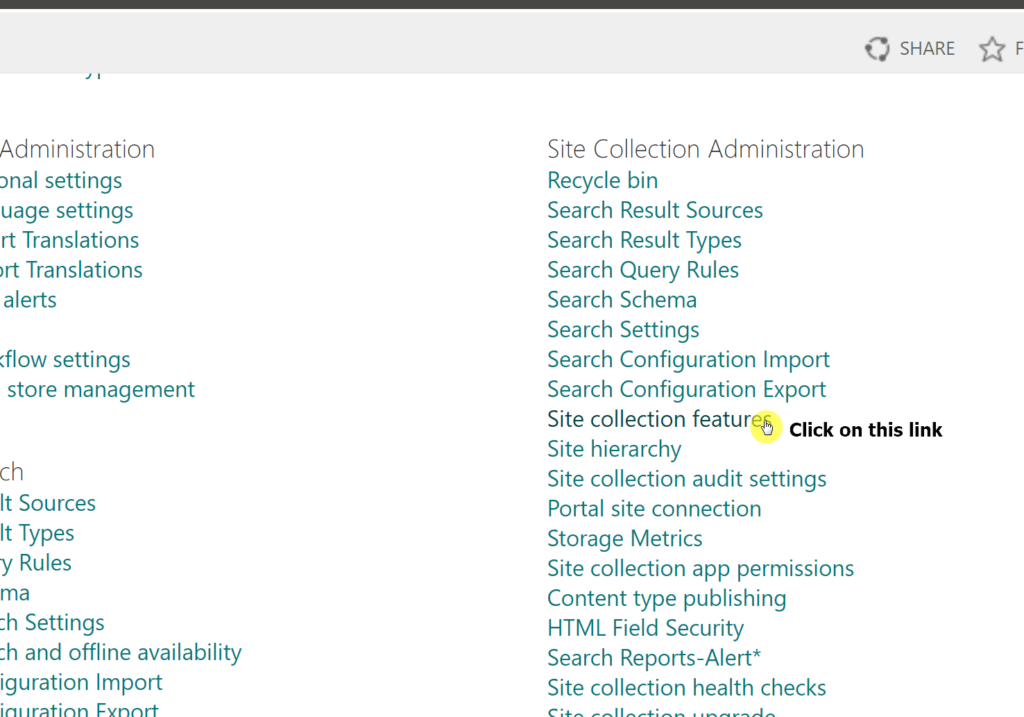Open the Search Settings link in the left column
The image size is (1024, 717).
52,623
